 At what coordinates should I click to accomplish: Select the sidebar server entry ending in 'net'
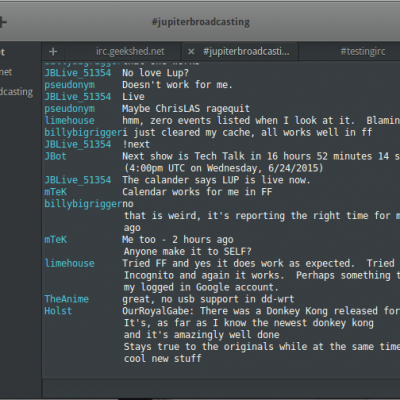(6, 72)
